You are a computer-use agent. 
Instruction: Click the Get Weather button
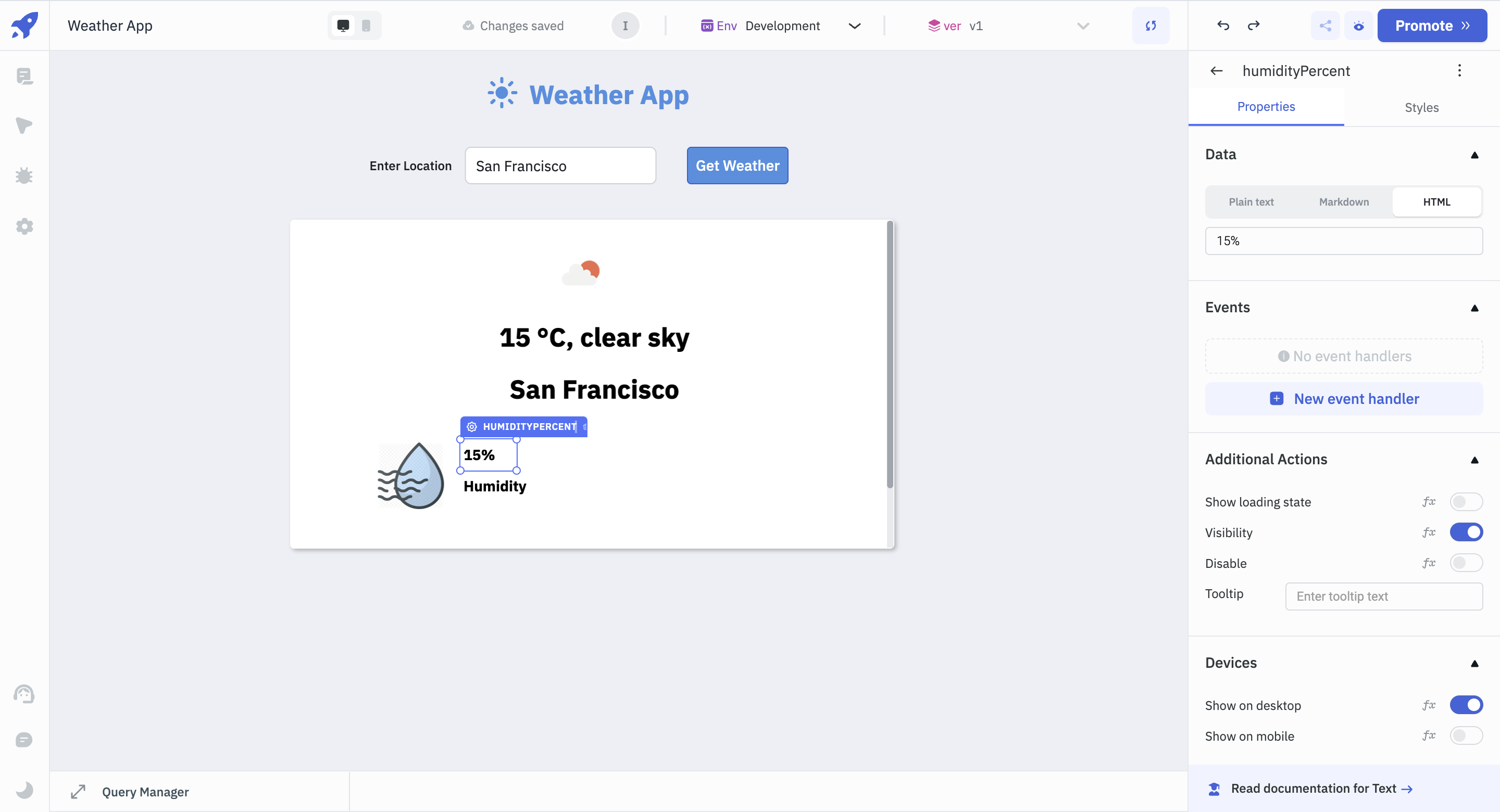point(737,166)
